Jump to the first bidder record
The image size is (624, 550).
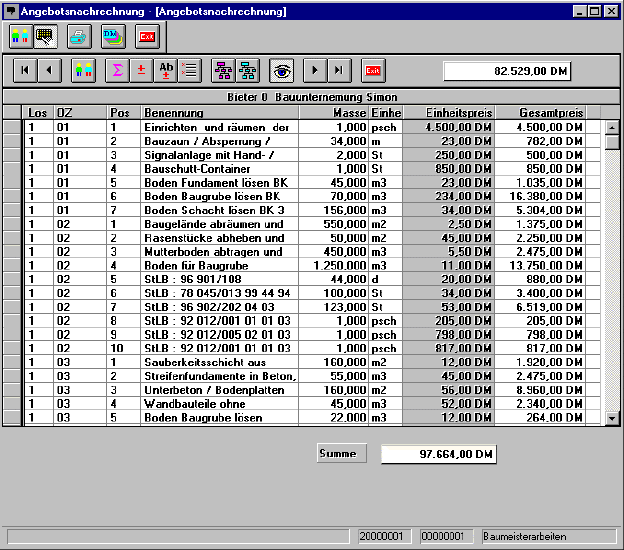[24, 70]
